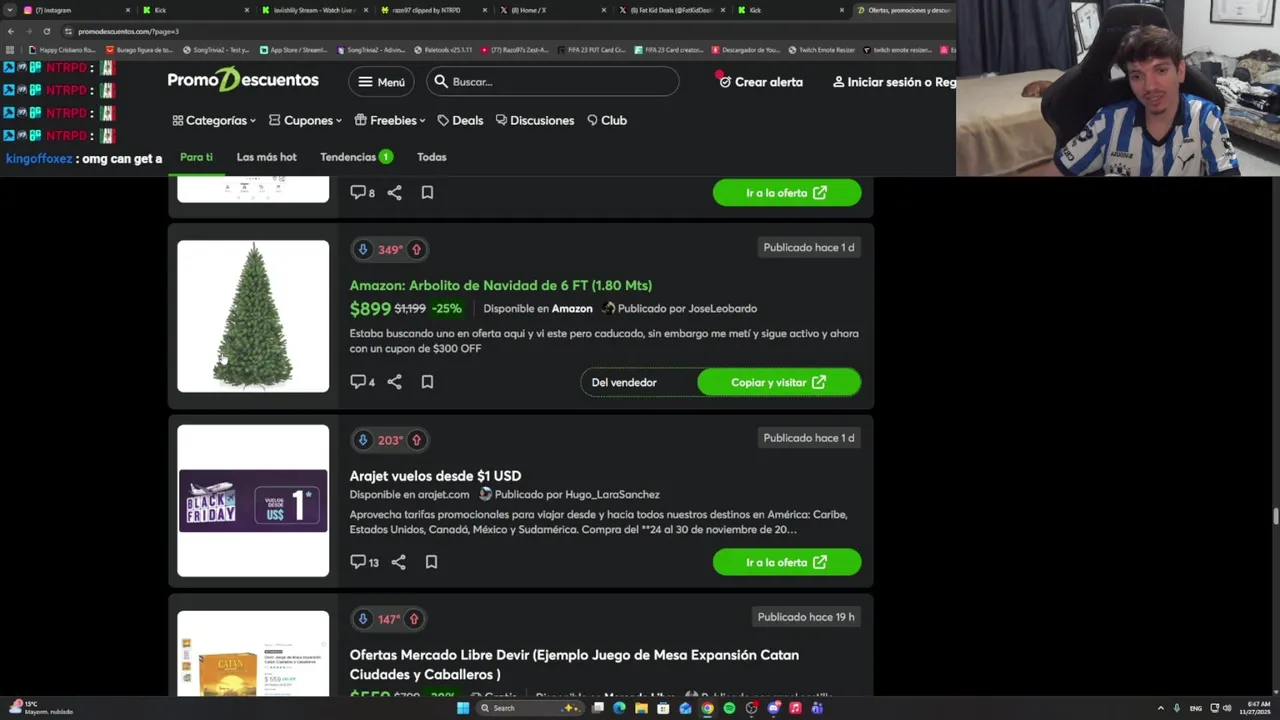Downvote the Devir Catan deal at 147°
The image size is (1280, 720).
[363, 619]
